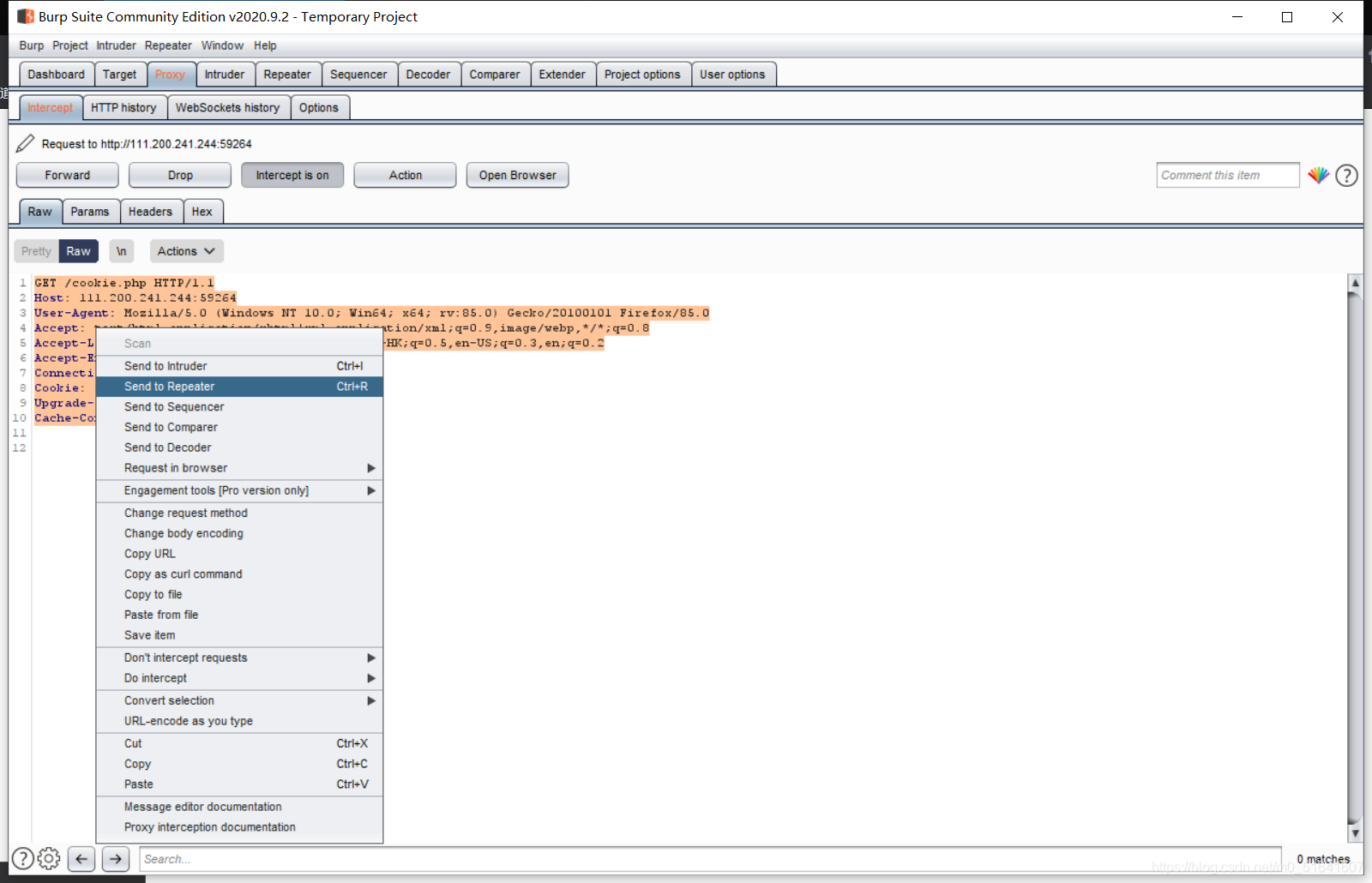The image size is (1372, 883).
Task: Switch to HTTP history tab
Action: pyautogui.click(x=123, y=107)
